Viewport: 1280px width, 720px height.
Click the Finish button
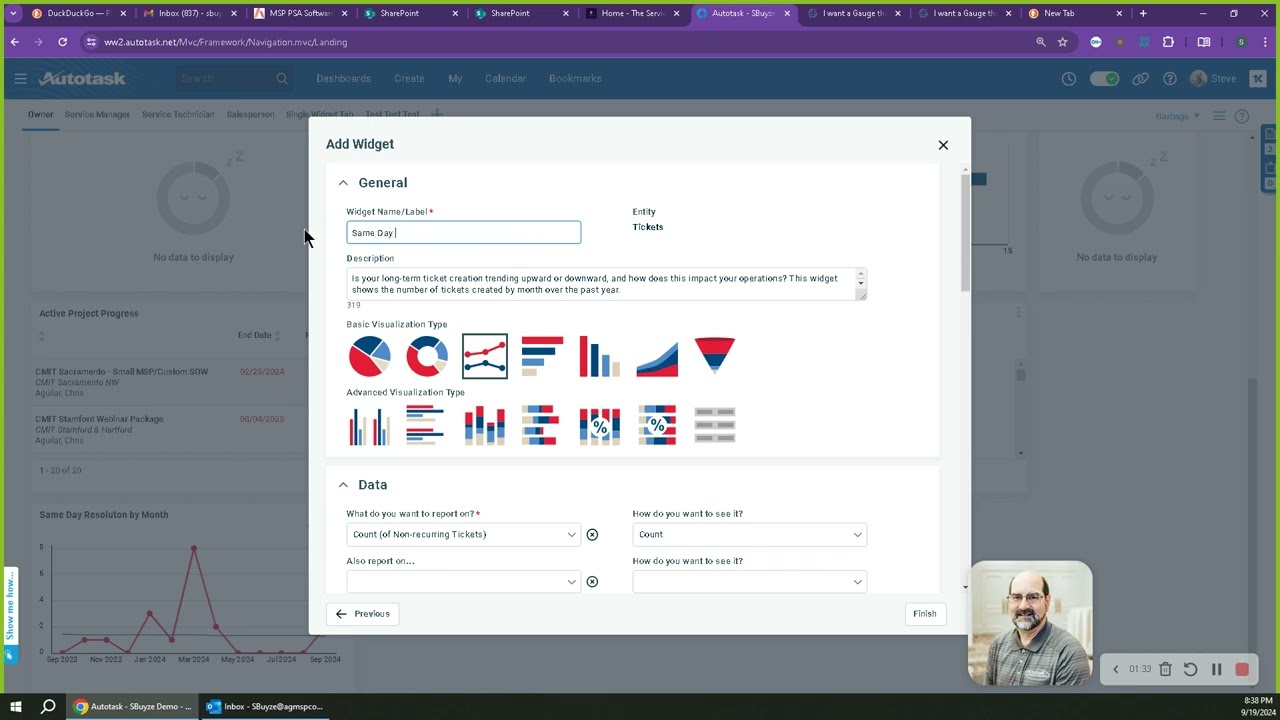[925, 614]
